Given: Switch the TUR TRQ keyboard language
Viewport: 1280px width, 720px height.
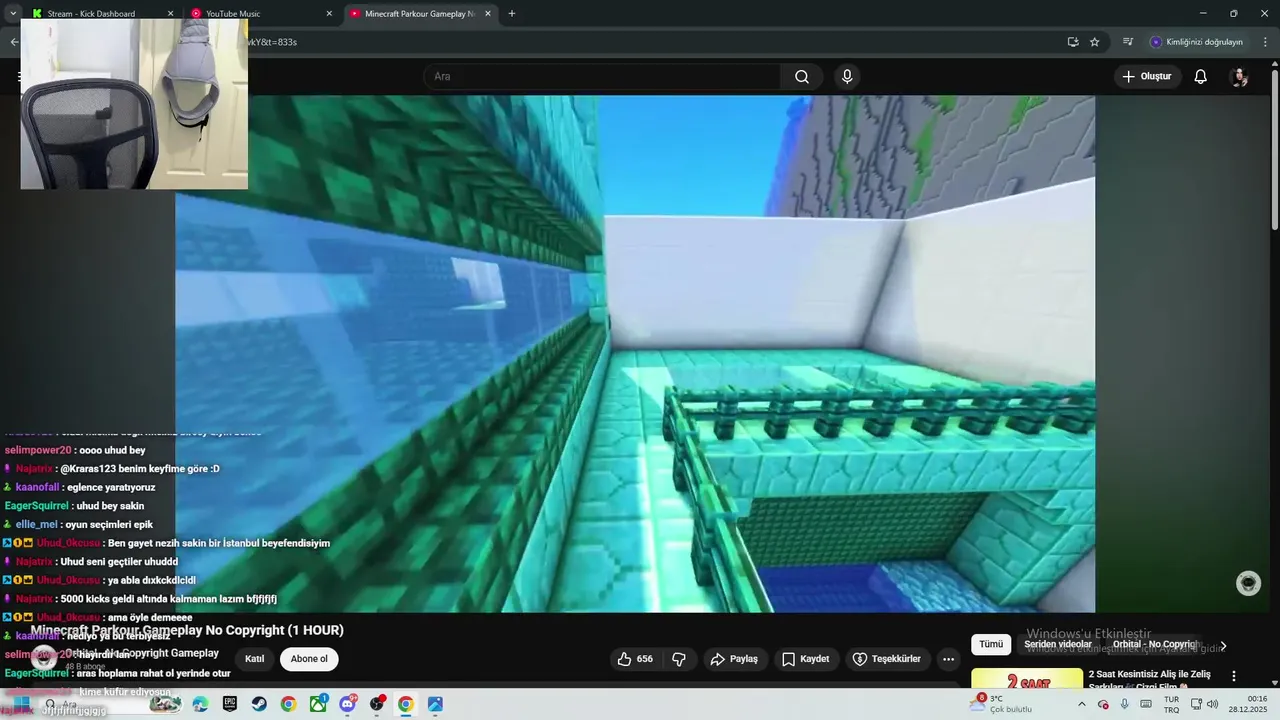Looking at the screenshot, I should [1171, 704].
